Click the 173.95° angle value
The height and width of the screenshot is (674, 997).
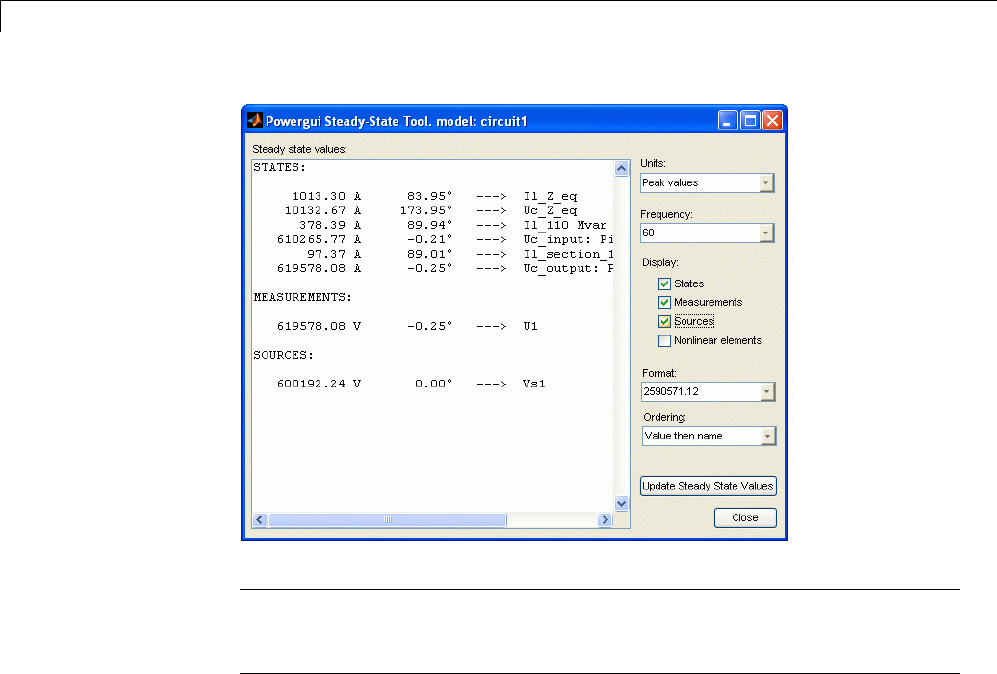(x=426, y=210)
